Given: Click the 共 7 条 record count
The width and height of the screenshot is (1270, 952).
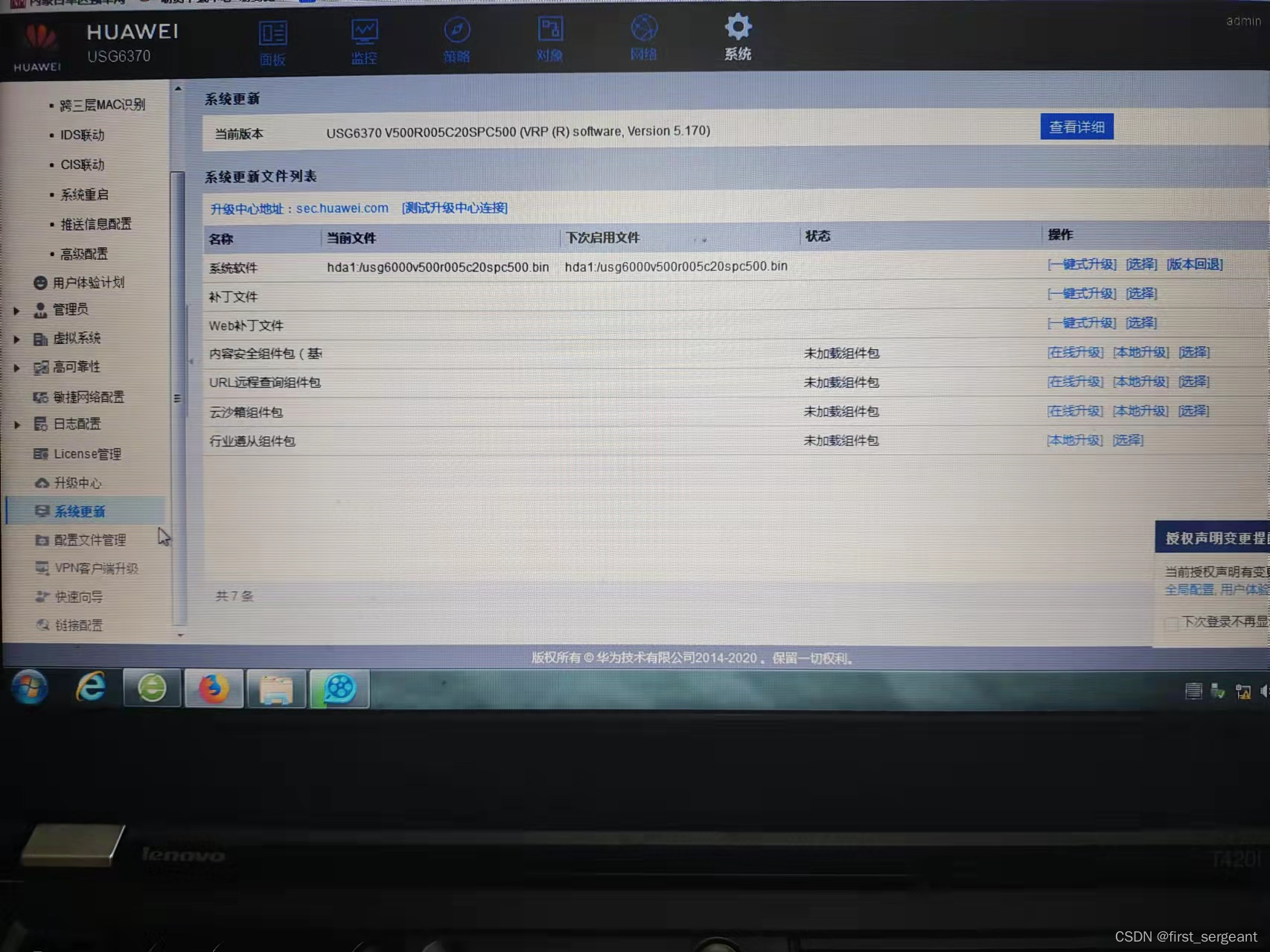Looking at the screenshot, I should (234, 596).
